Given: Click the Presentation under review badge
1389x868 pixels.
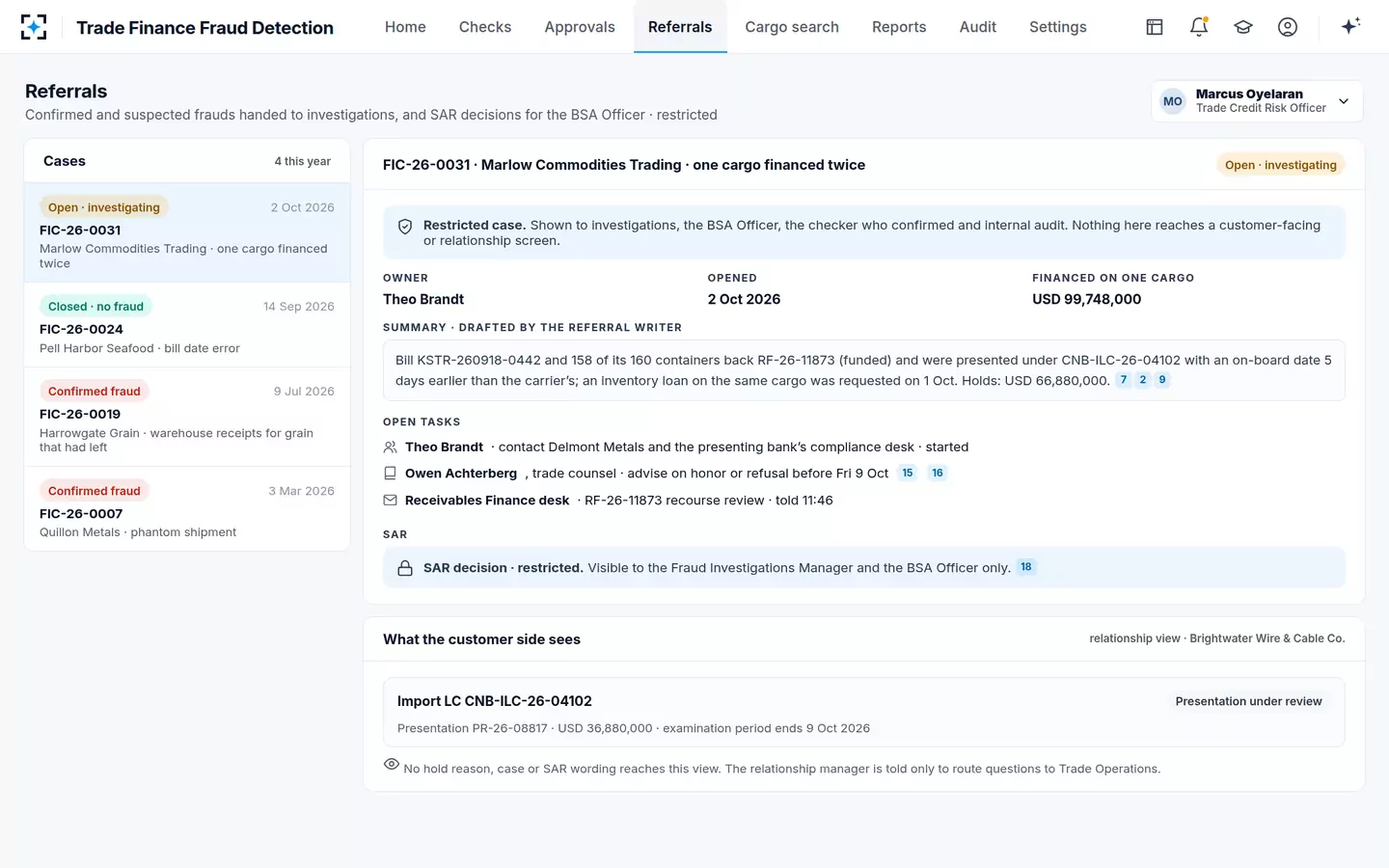Looking at the screenshot, I should (x=1248, y=701).
